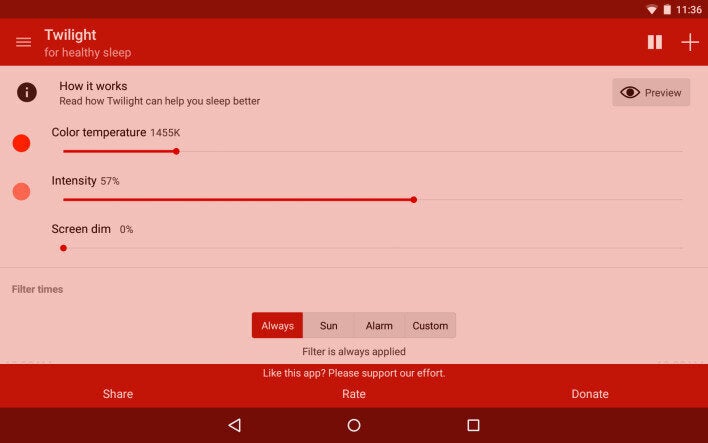Click the info icon beside How it works
Image resolution: width=708 pixels, height=443 pixels.
point(27,92)
